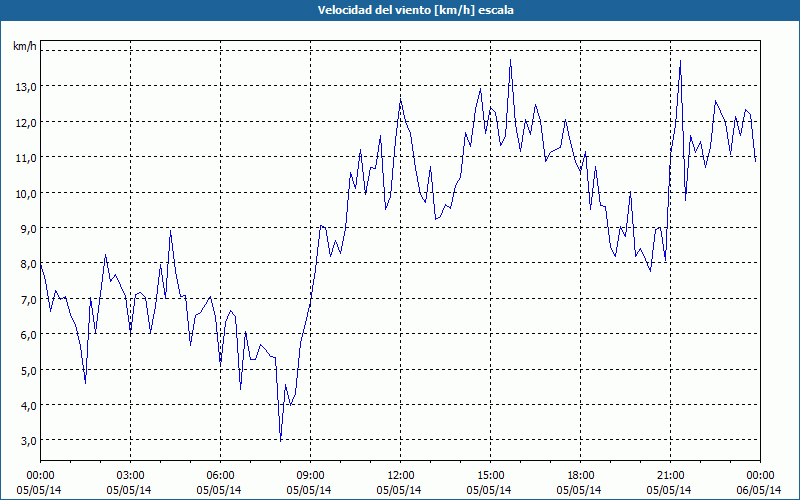Viewport: 800px width, 500px height.
Task: Pick the 4,0 y-axis label
Action: coord(28,406)
